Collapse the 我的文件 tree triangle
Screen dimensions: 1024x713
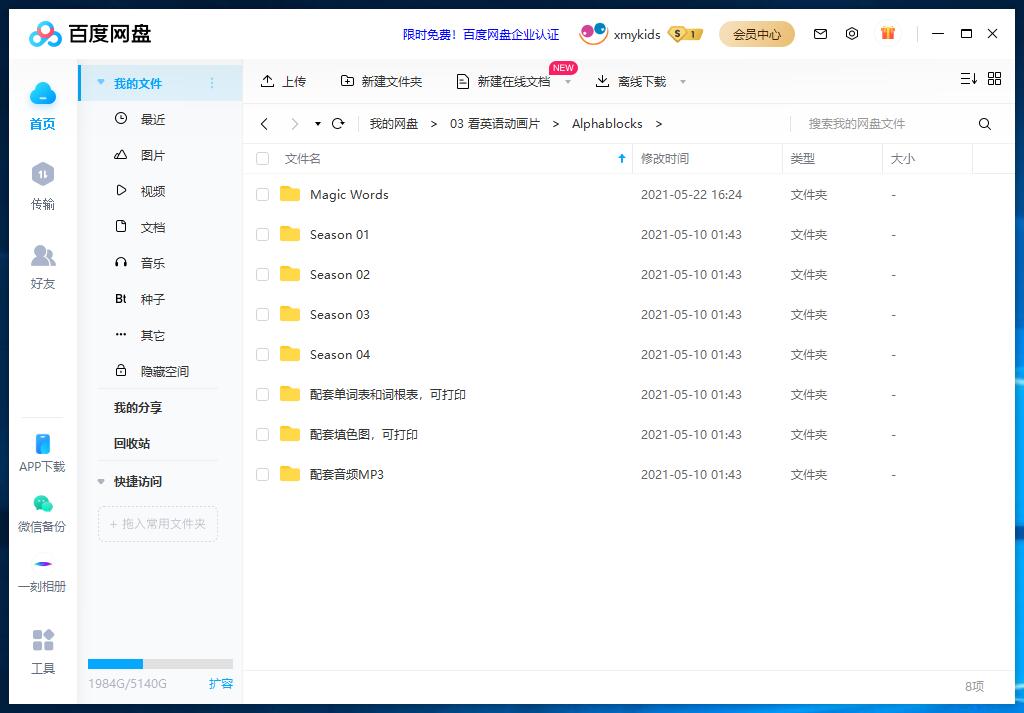tap(101, 82)
